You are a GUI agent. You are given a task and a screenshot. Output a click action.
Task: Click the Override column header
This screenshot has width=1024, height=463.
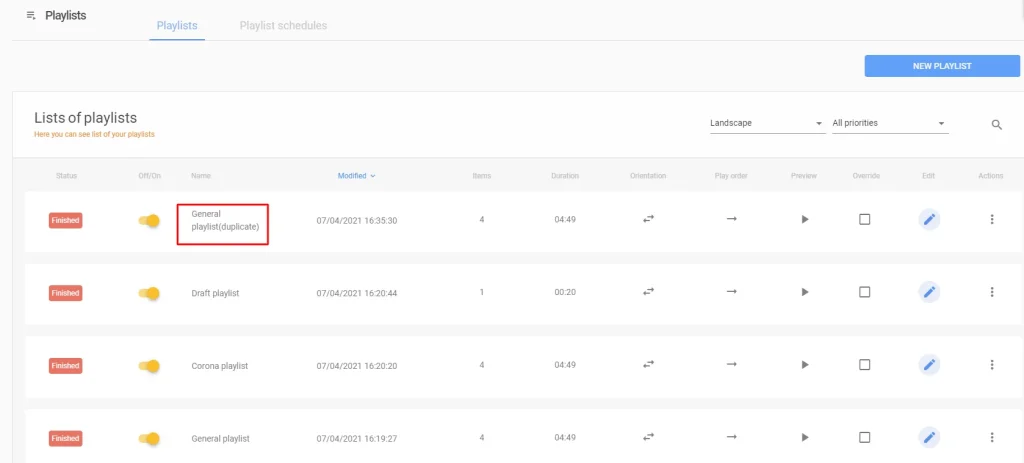coord(866,176)
